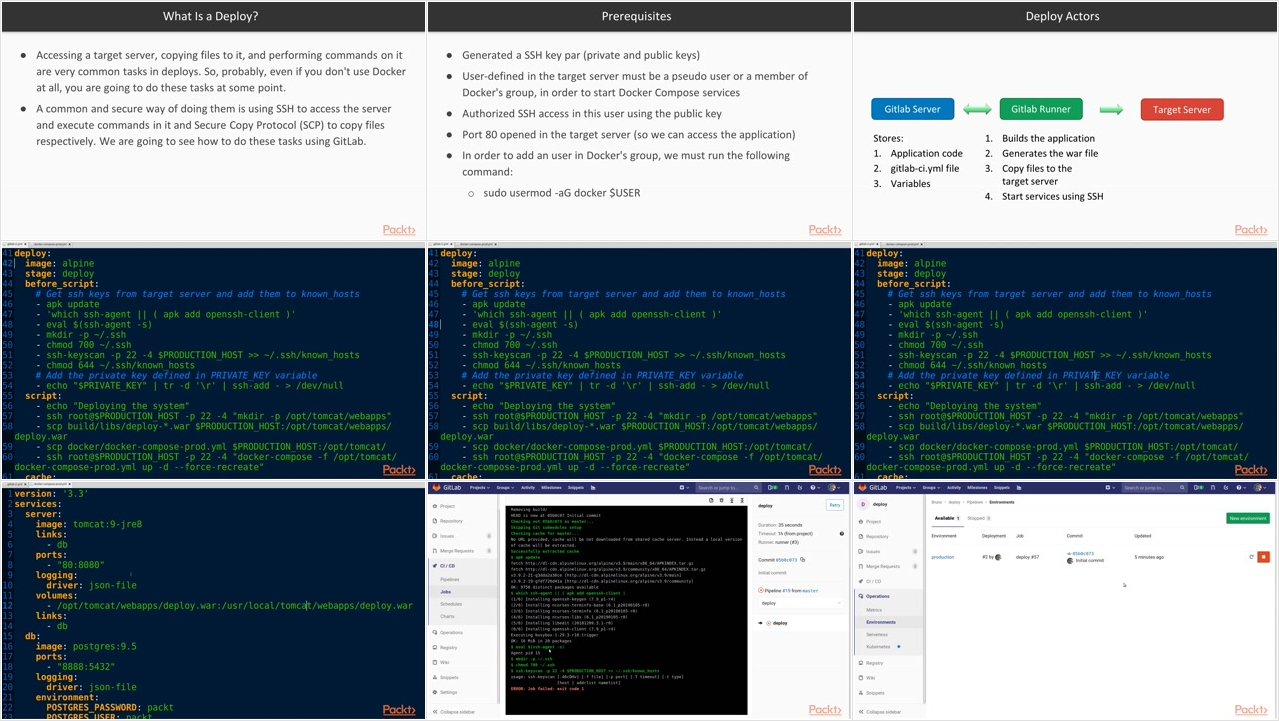Open To-Do list icon in Environments window navbar
Image resolution: width=1279 pixels, height=721 pixels.
pos(1226,487)
